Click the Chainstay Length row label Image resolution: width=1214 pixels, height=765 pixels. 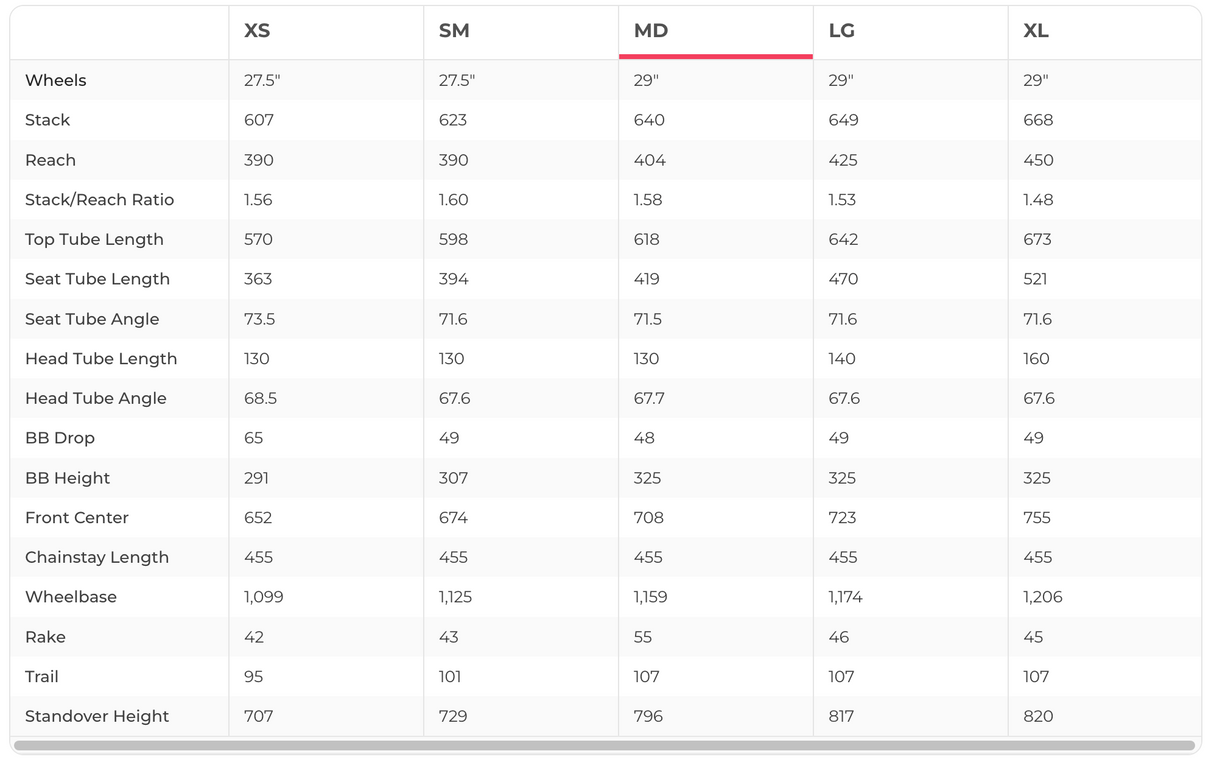click(97, 557)
